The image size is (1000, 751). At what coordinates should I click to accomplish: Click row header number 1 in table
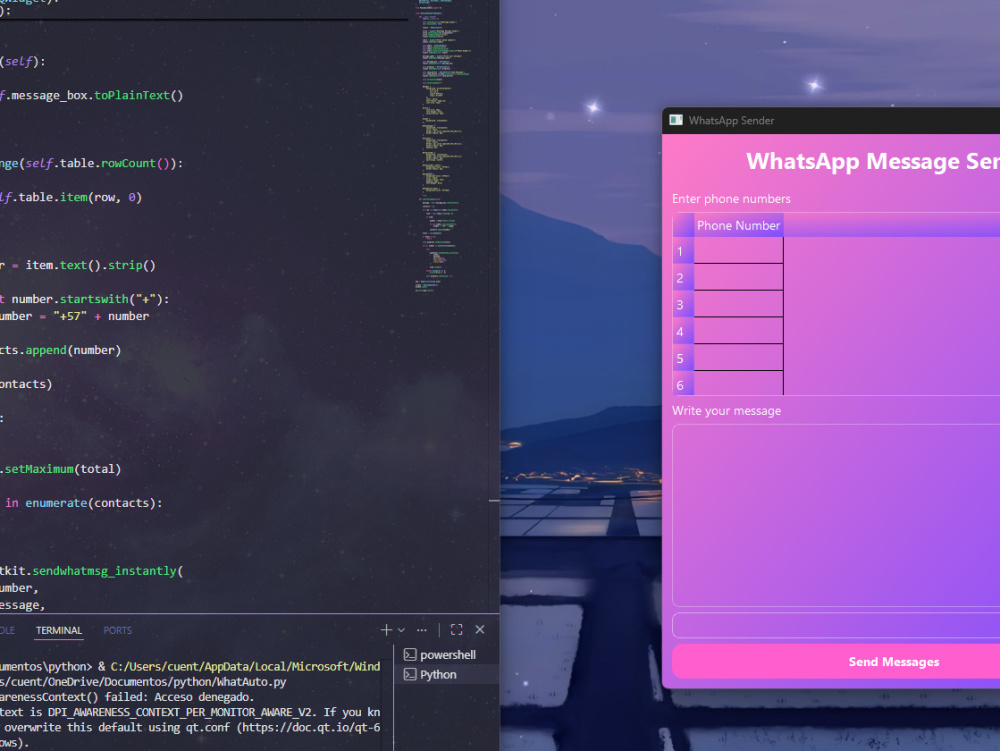pyautogui.click(x=683, y=251)
